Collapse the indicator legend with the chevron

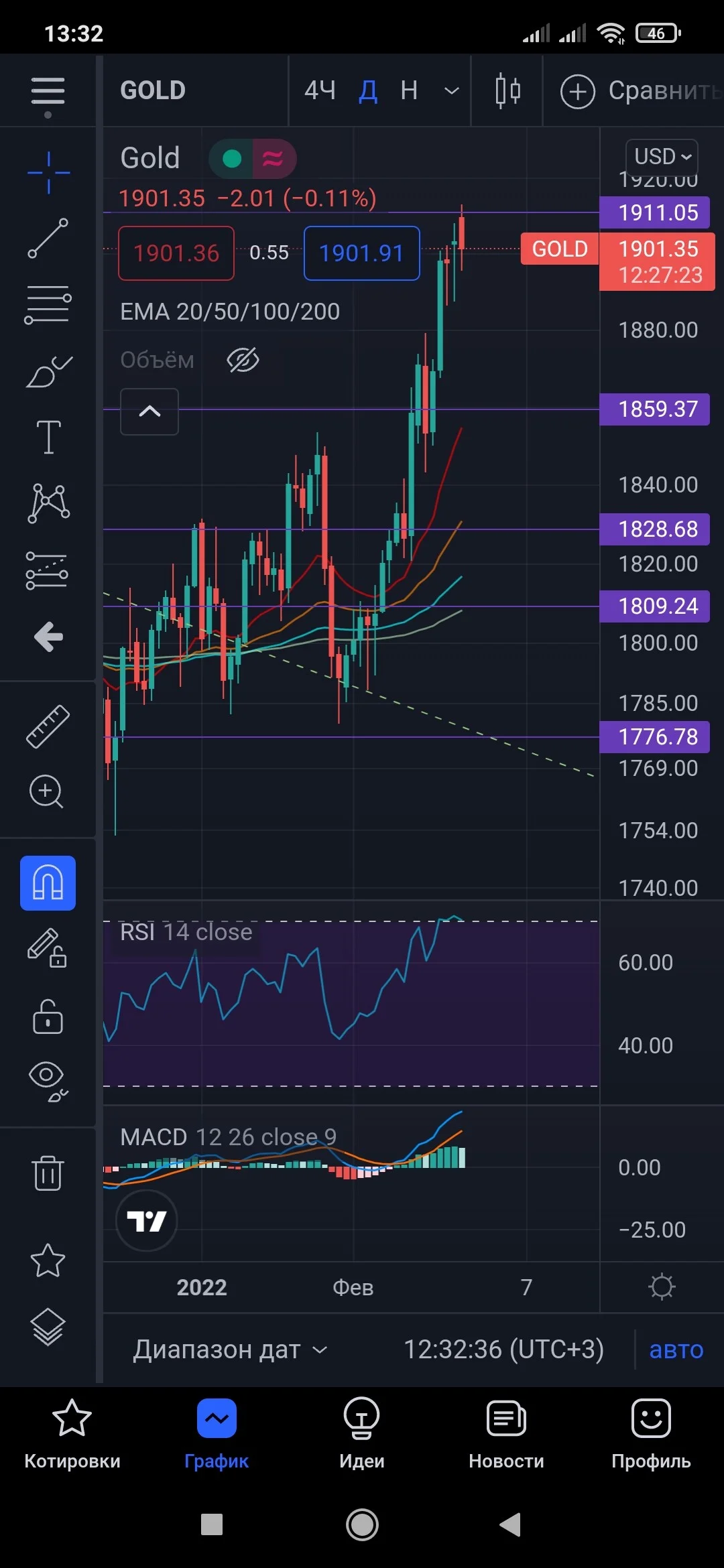pos(149,411)
